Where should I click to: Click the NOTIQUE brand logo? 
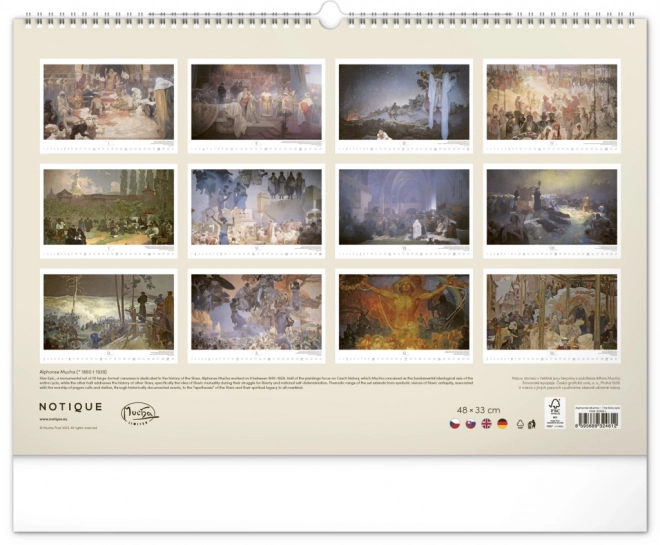[70, 407]
